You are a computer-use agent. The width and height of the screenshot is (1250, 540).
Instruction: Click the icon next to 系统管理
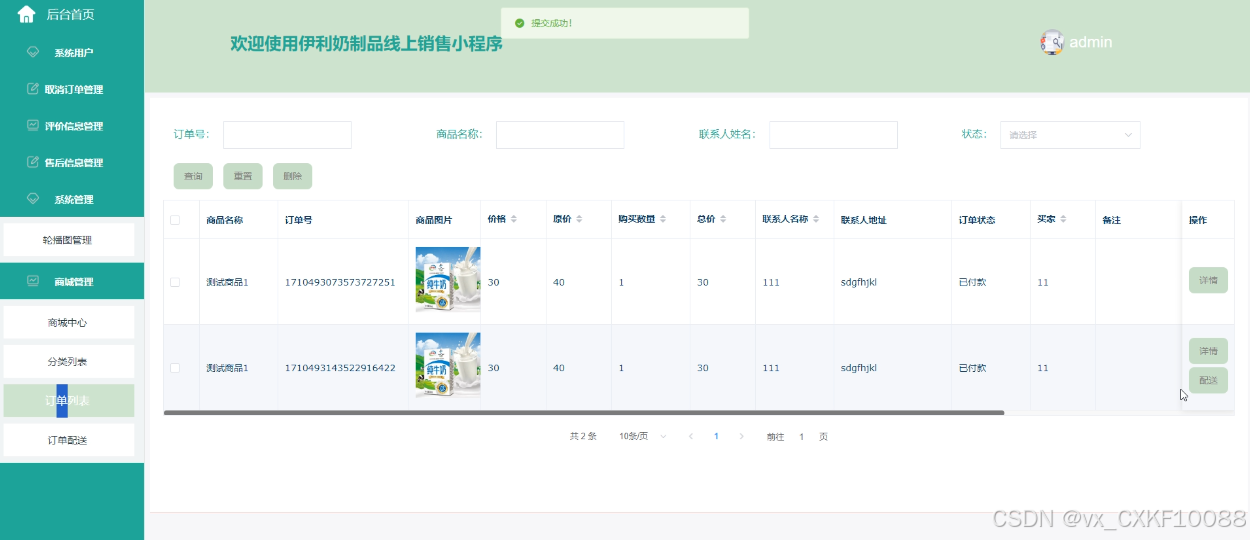(33, 199)
